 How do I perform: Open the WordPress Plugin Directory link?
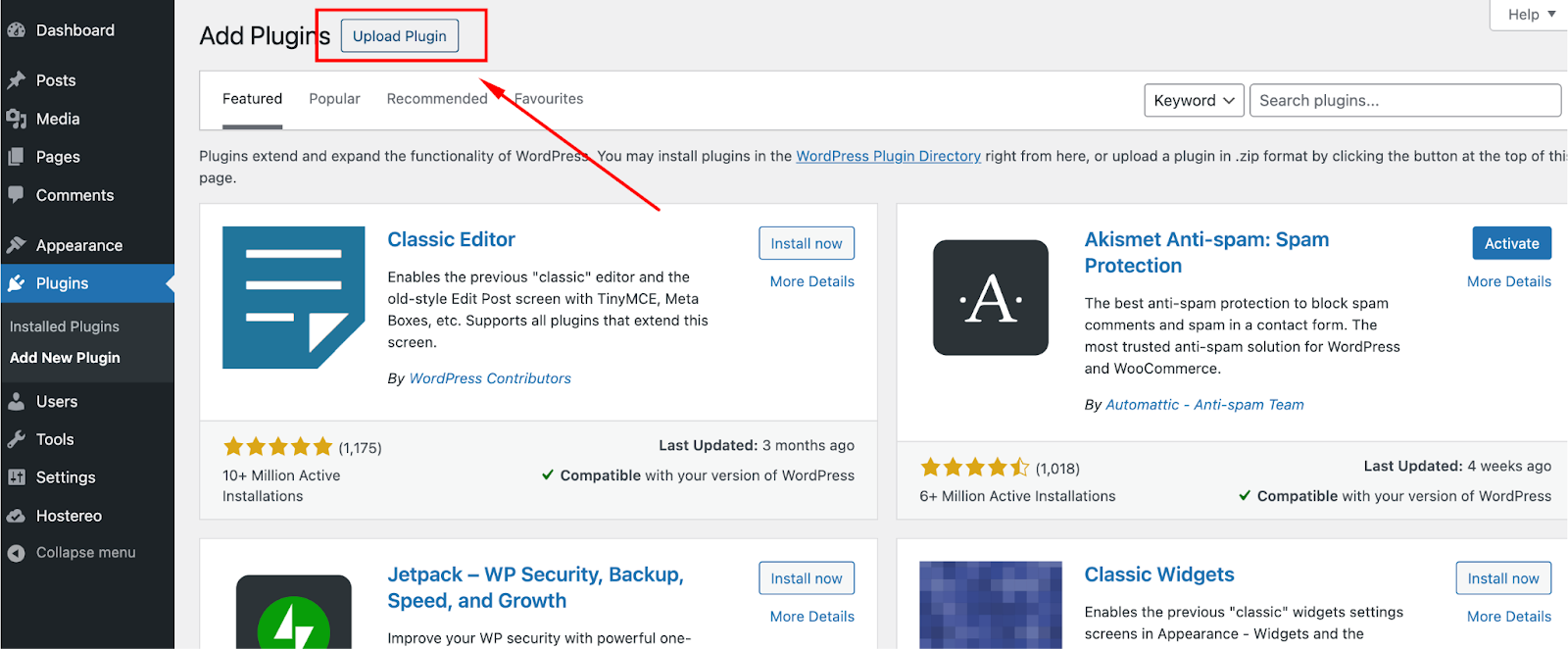888,156
